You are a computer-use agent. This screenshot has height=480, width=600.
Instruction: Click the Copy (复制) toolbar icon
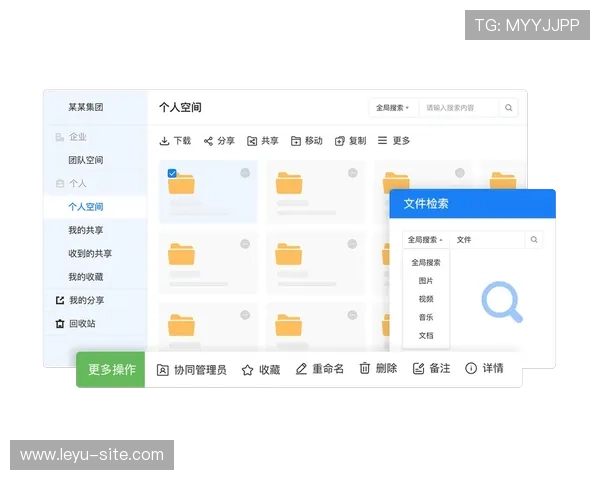tap(339, 141)
